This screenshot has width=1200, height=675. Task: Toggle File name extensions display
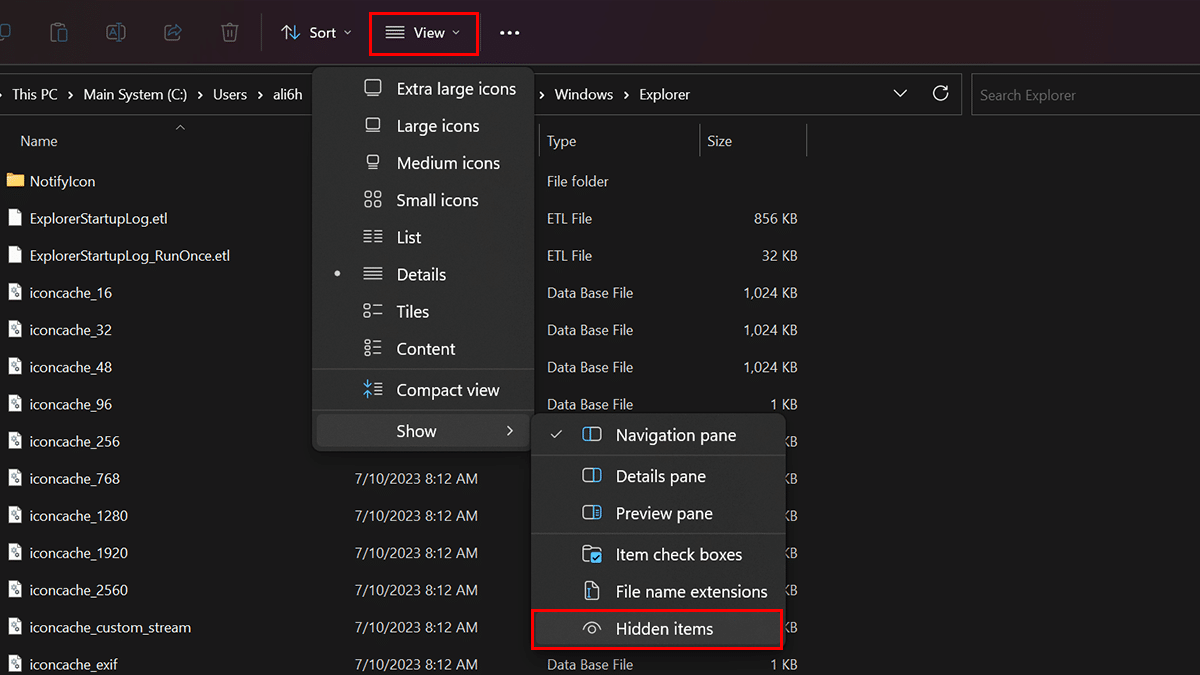691,591
